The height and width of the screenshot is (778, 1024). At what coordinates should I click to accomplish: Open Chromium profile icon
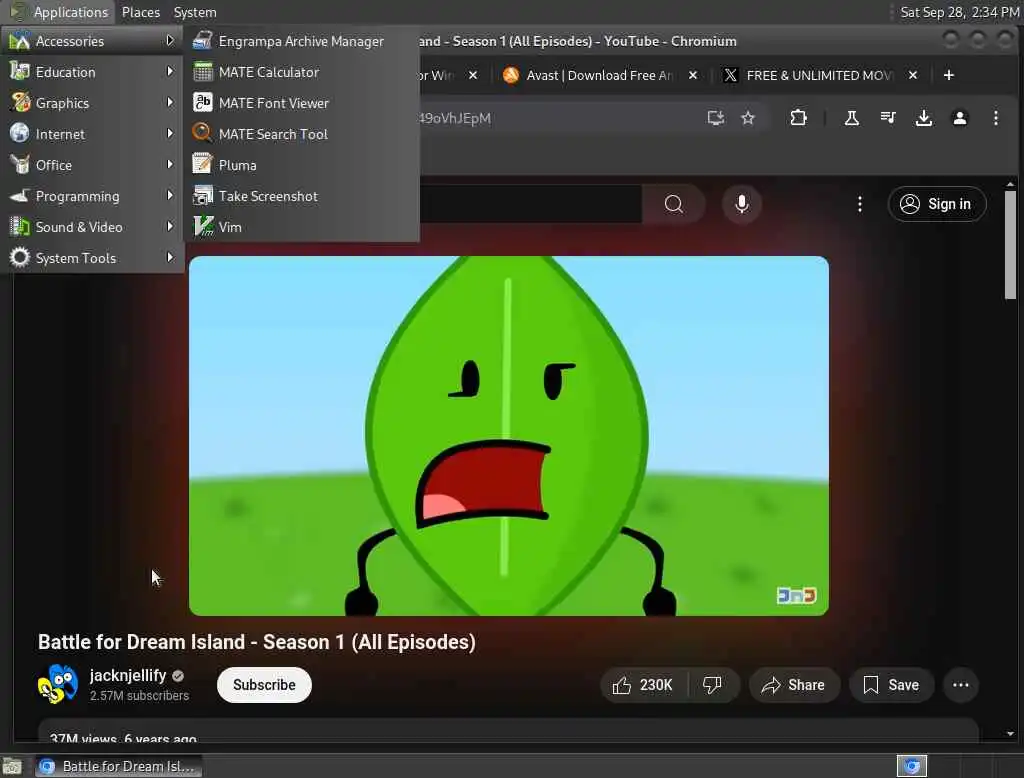[959, 118]
